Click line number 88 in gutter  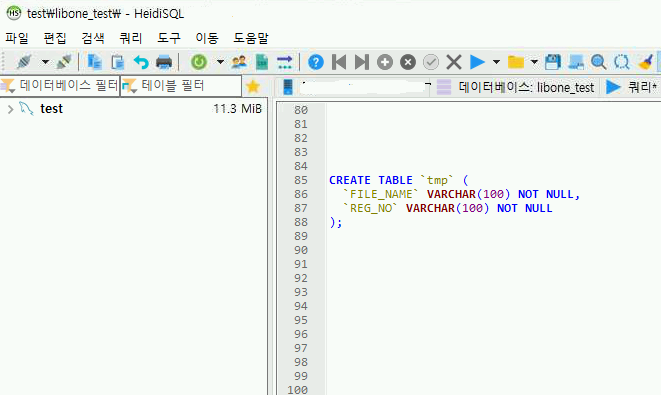click(301, 222)
